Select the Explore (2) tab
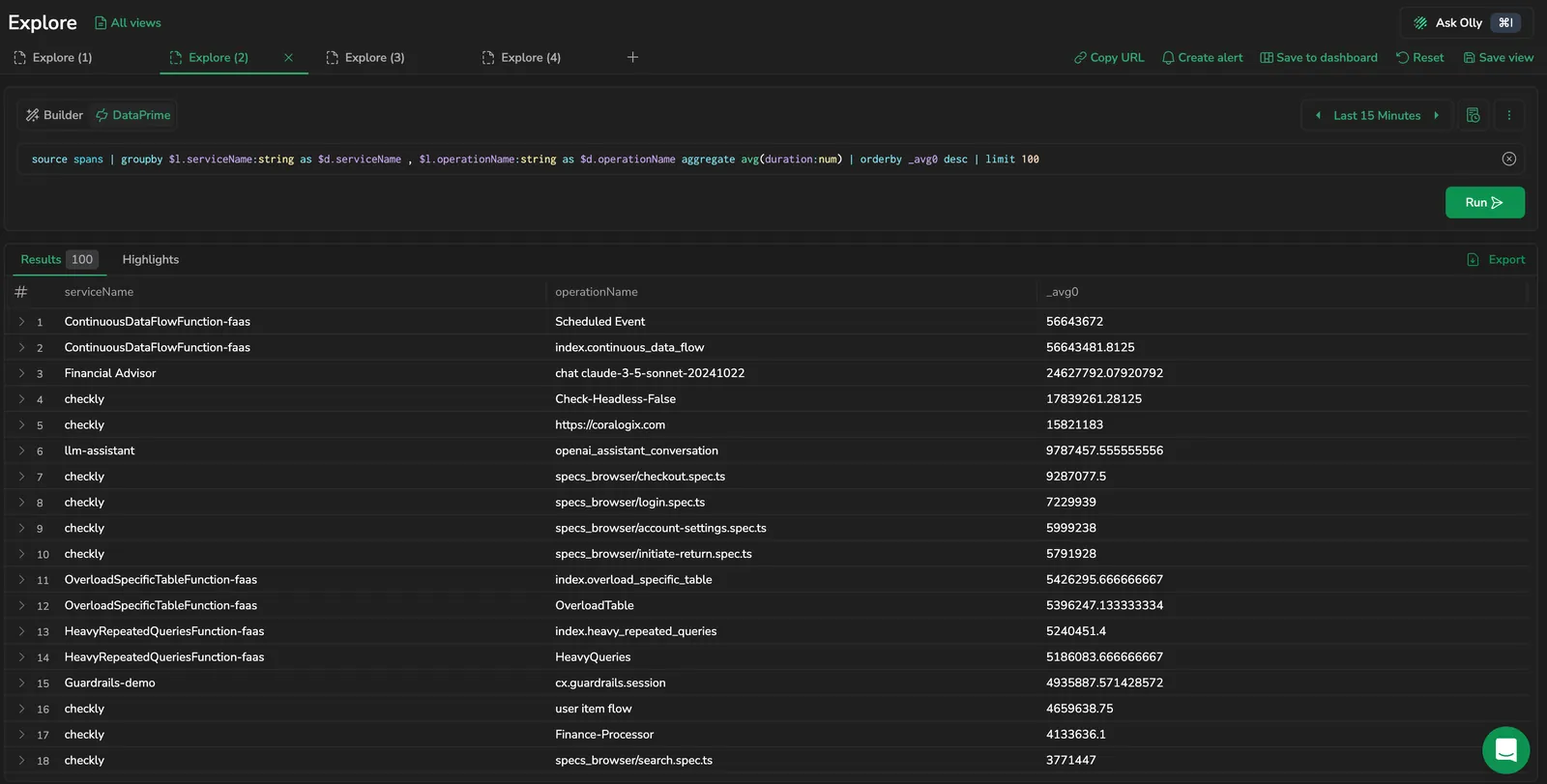 pyautogui.click(x=210, y=57)
